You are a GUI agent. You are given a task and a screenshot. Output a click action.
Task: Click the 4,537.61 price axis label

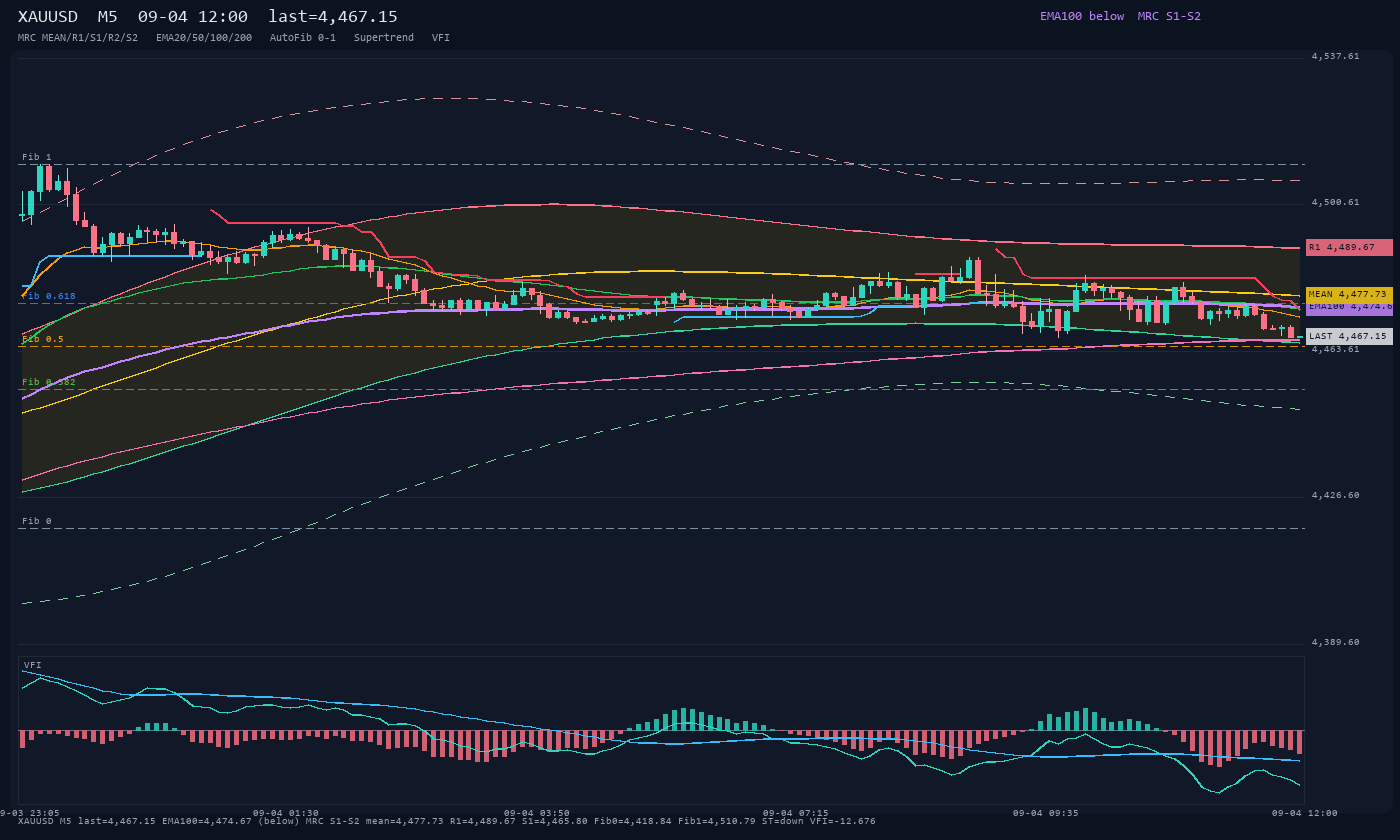1335,57
